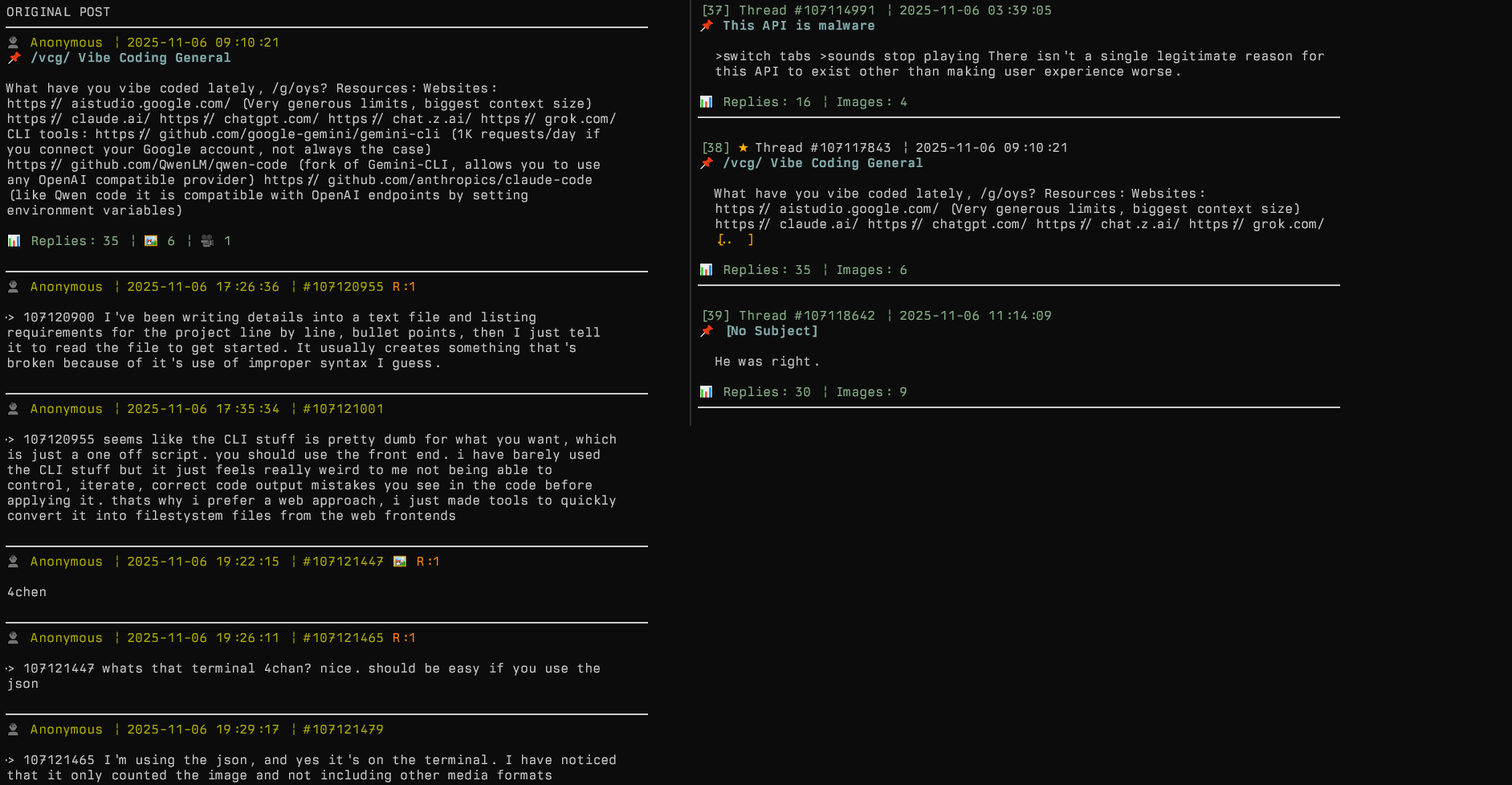This screenshot has width=1512, height=785.
Task: Click the avatar icon of the 19:26:11 post
Action: (13, 638)
